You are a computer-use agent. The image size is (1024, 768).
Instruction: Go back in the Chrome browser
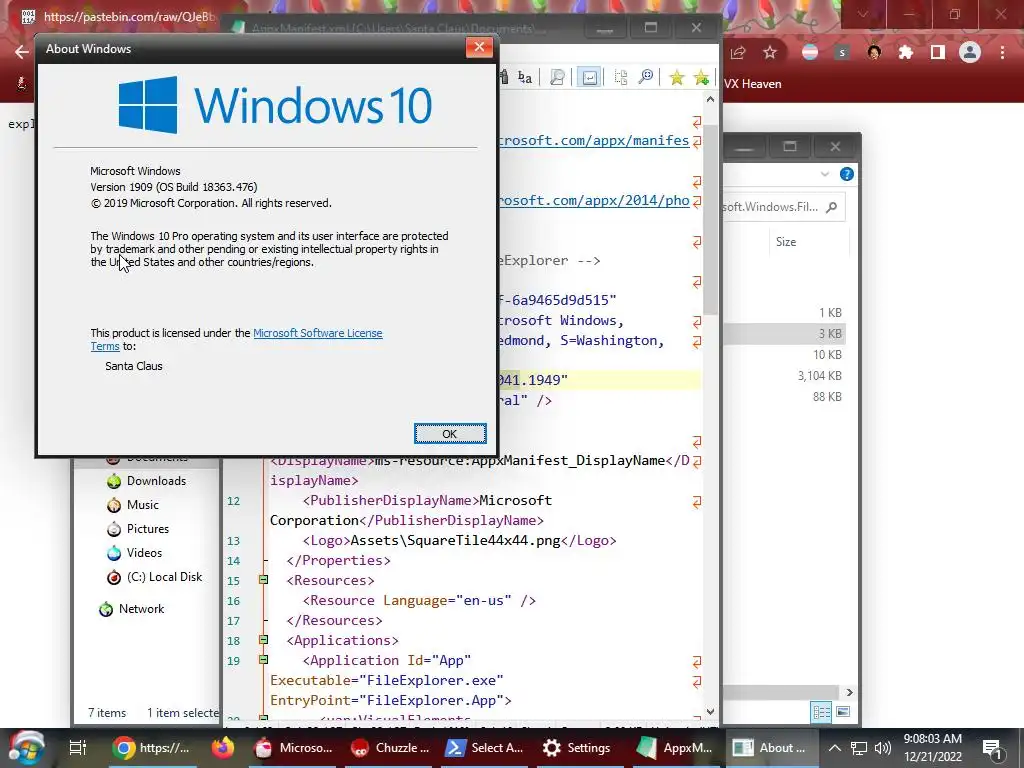(x=22, y=53)
